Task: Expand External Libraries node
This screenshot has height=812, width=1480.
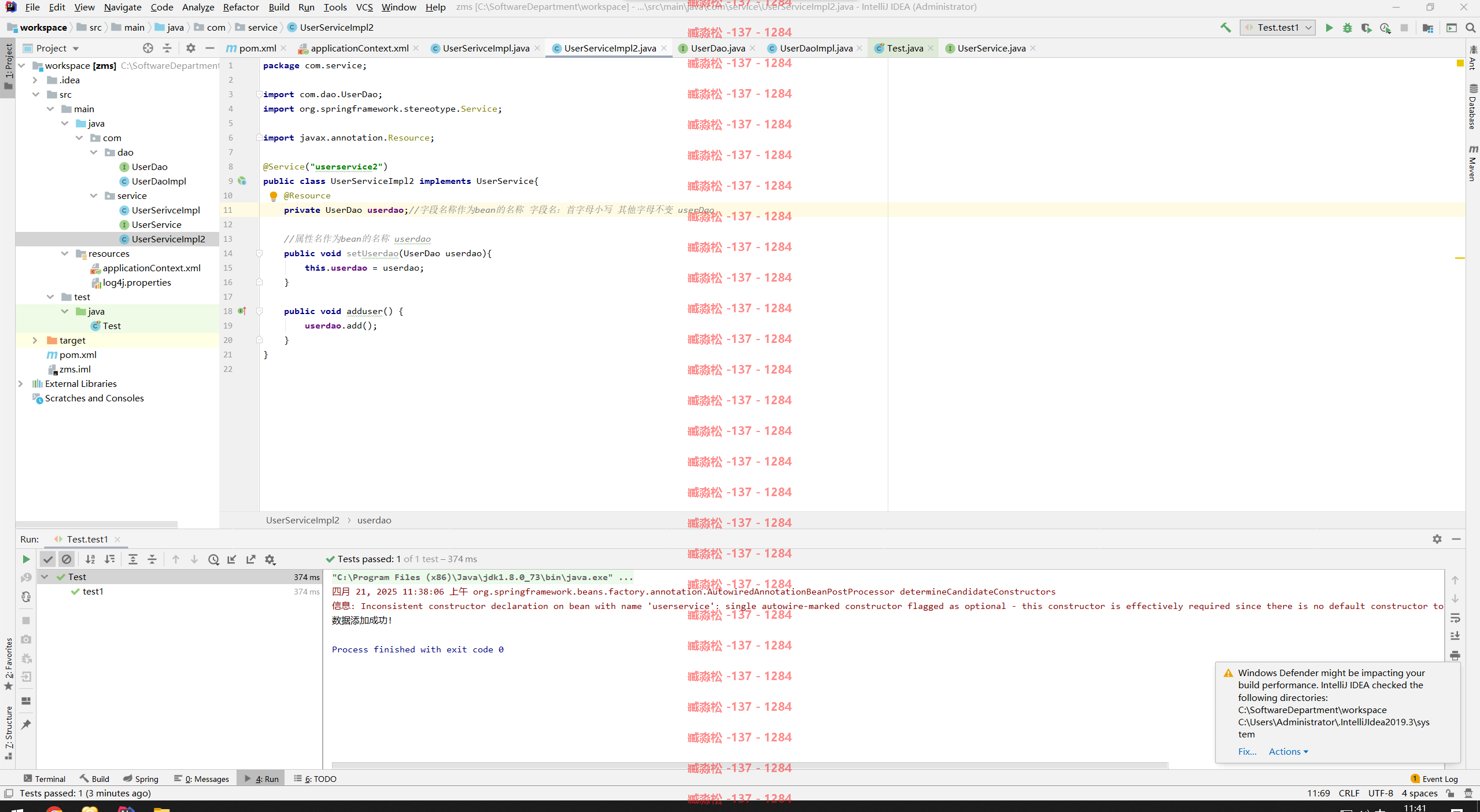Action: [x=20, y=383]
